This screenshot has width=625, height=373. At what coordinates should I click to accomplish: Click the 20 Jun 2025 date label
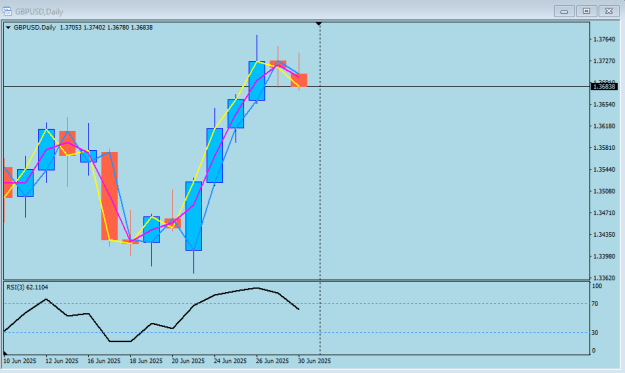(188, 361)
